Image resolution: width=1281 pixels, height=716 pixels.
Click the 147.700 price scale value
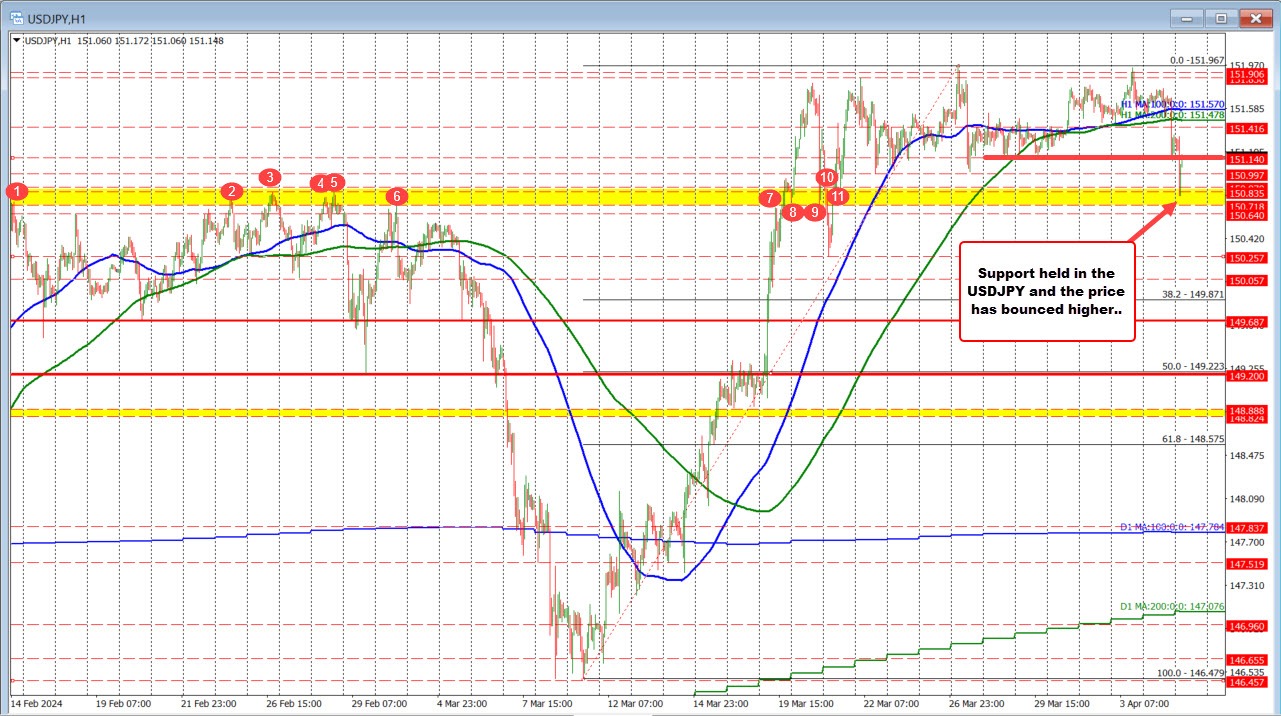pos(1247,542)
